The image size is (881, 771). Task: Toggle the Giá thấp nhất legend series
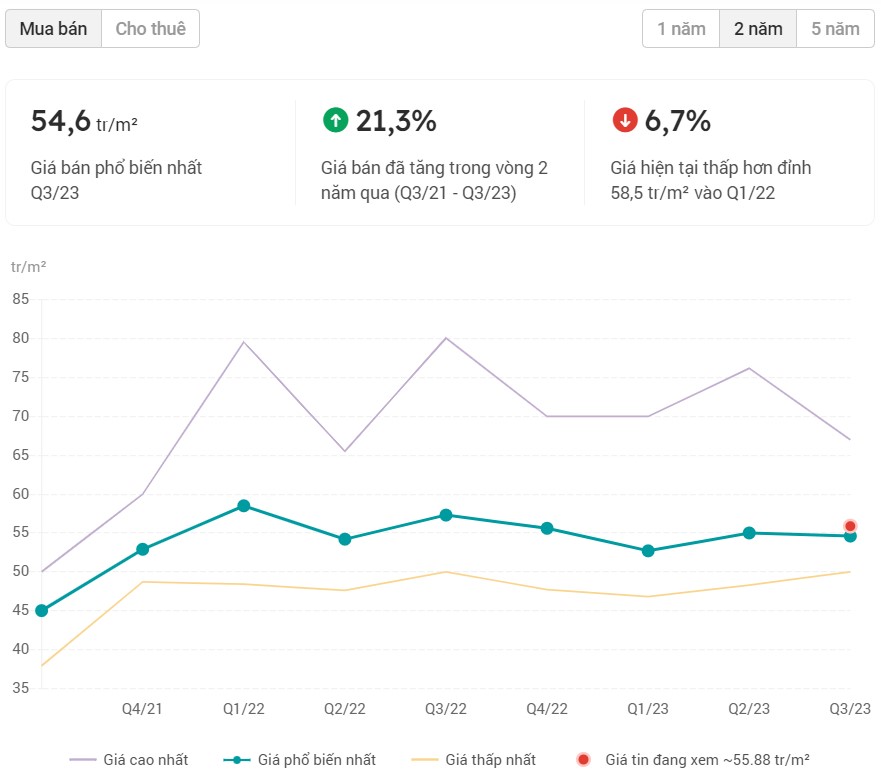[x=475, y=760]
